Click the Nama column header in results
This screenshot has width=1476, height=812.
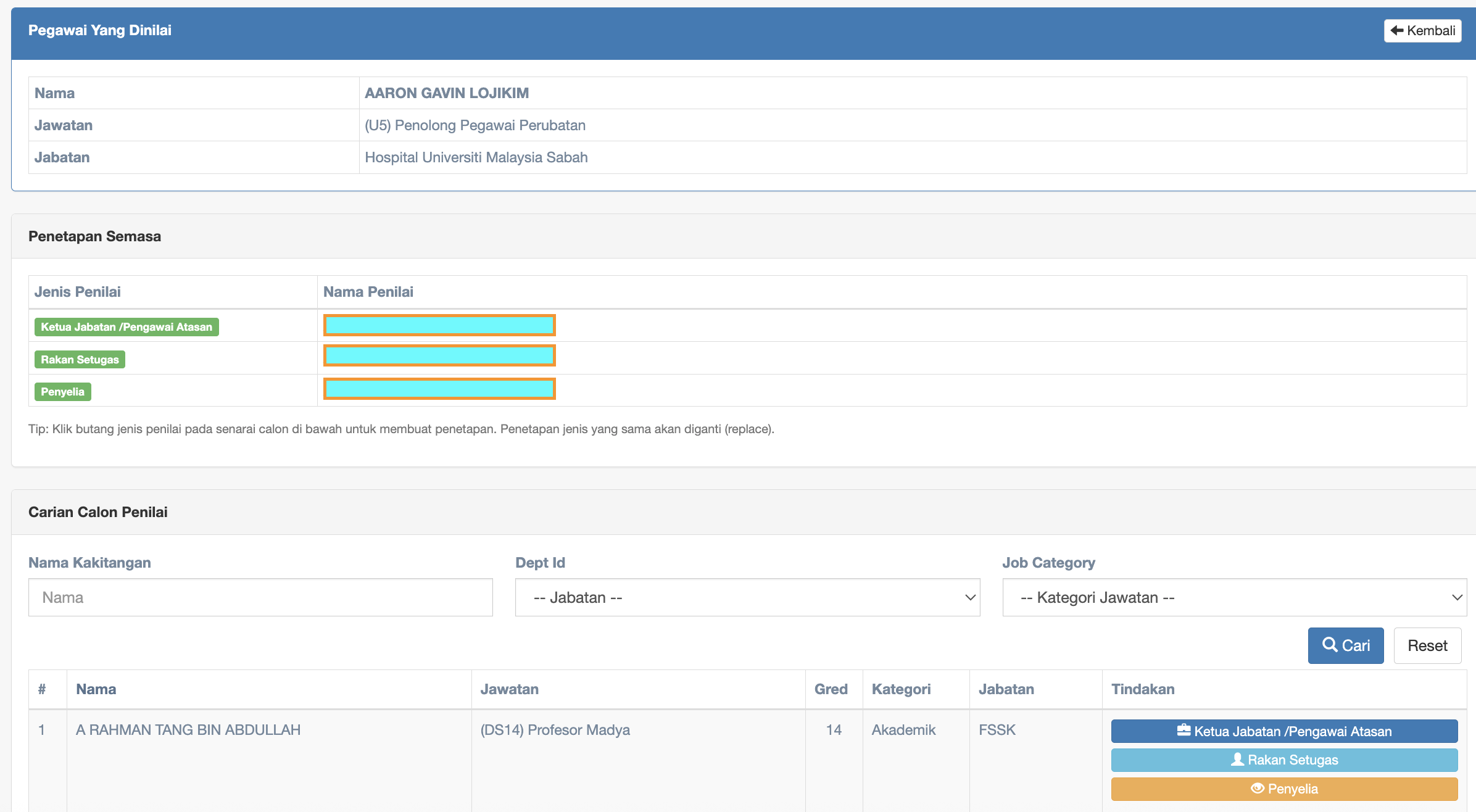[96, 689]
